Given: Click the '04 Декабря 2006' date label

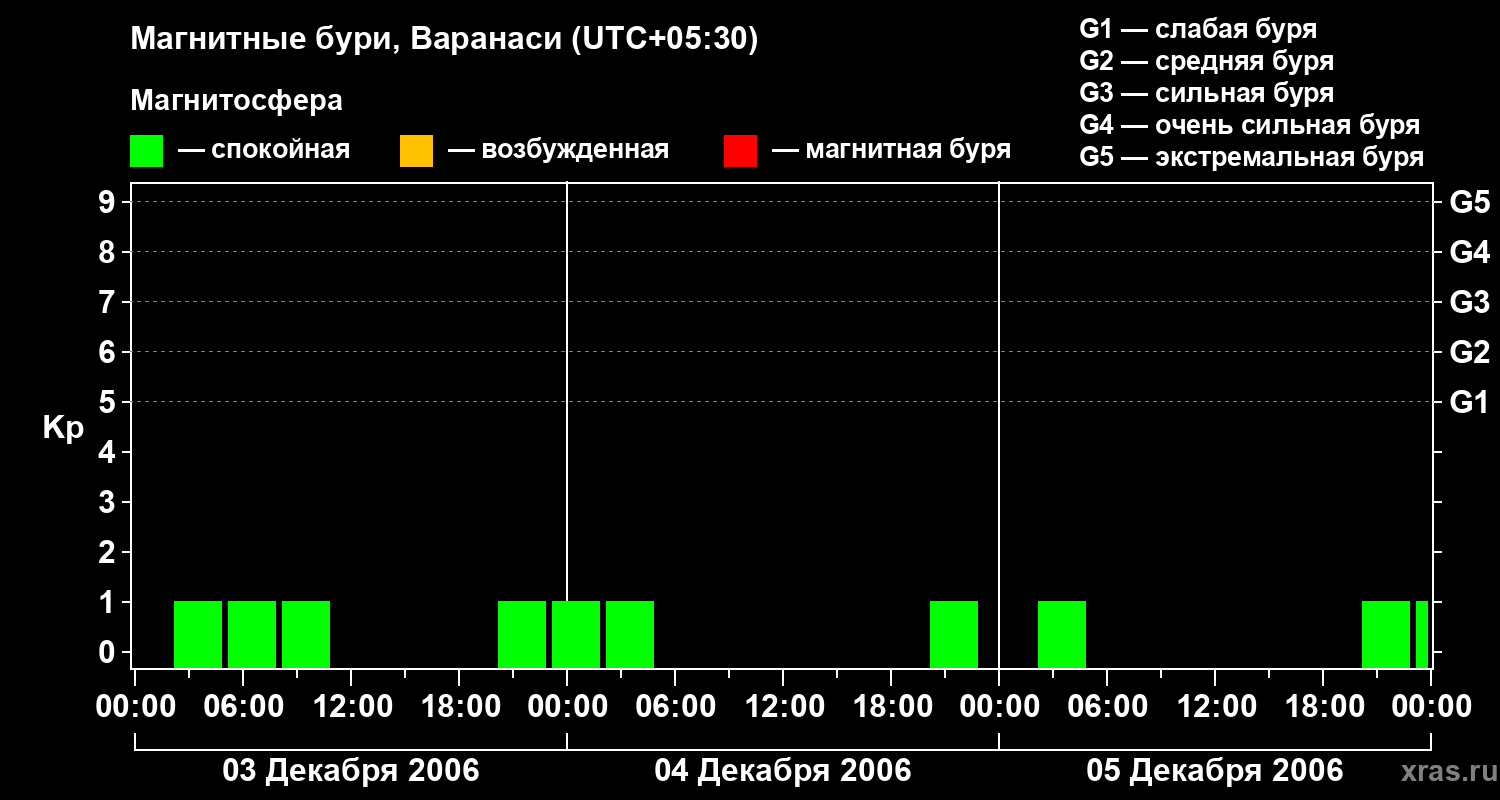Looking at the screenshot, I should pos(782,770).
